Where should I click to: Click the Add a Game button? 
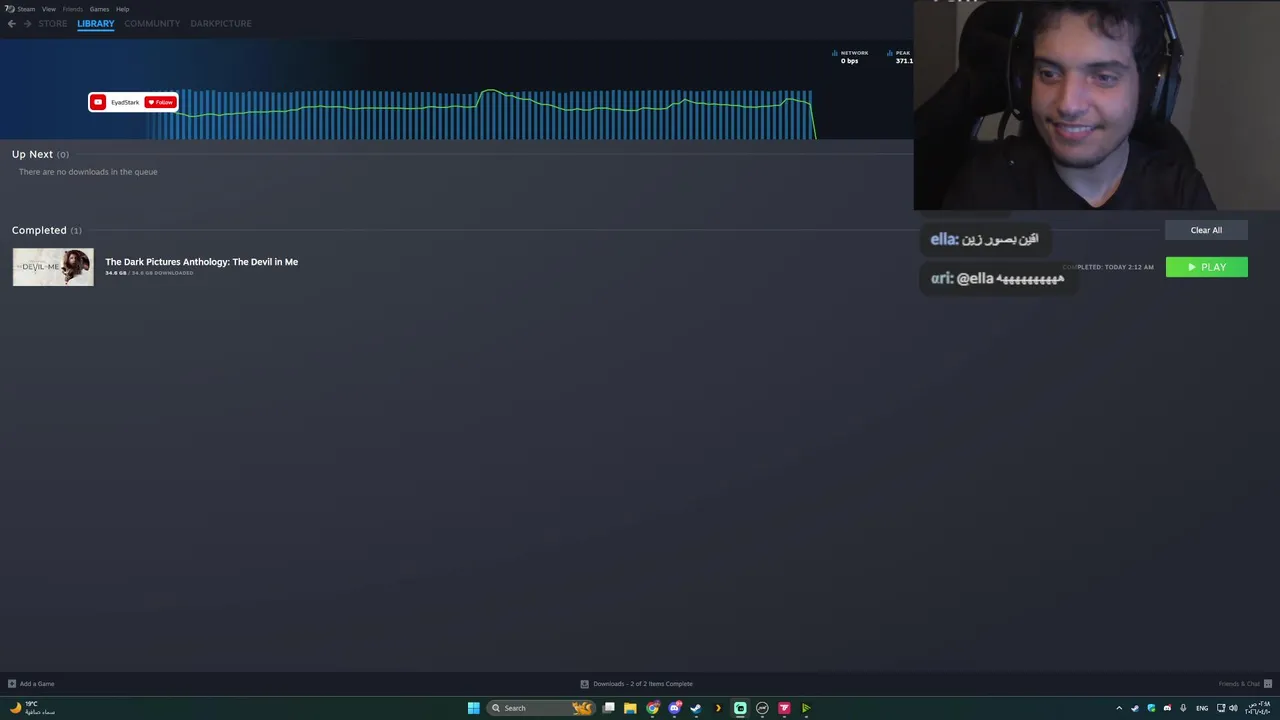coord(31,684)
